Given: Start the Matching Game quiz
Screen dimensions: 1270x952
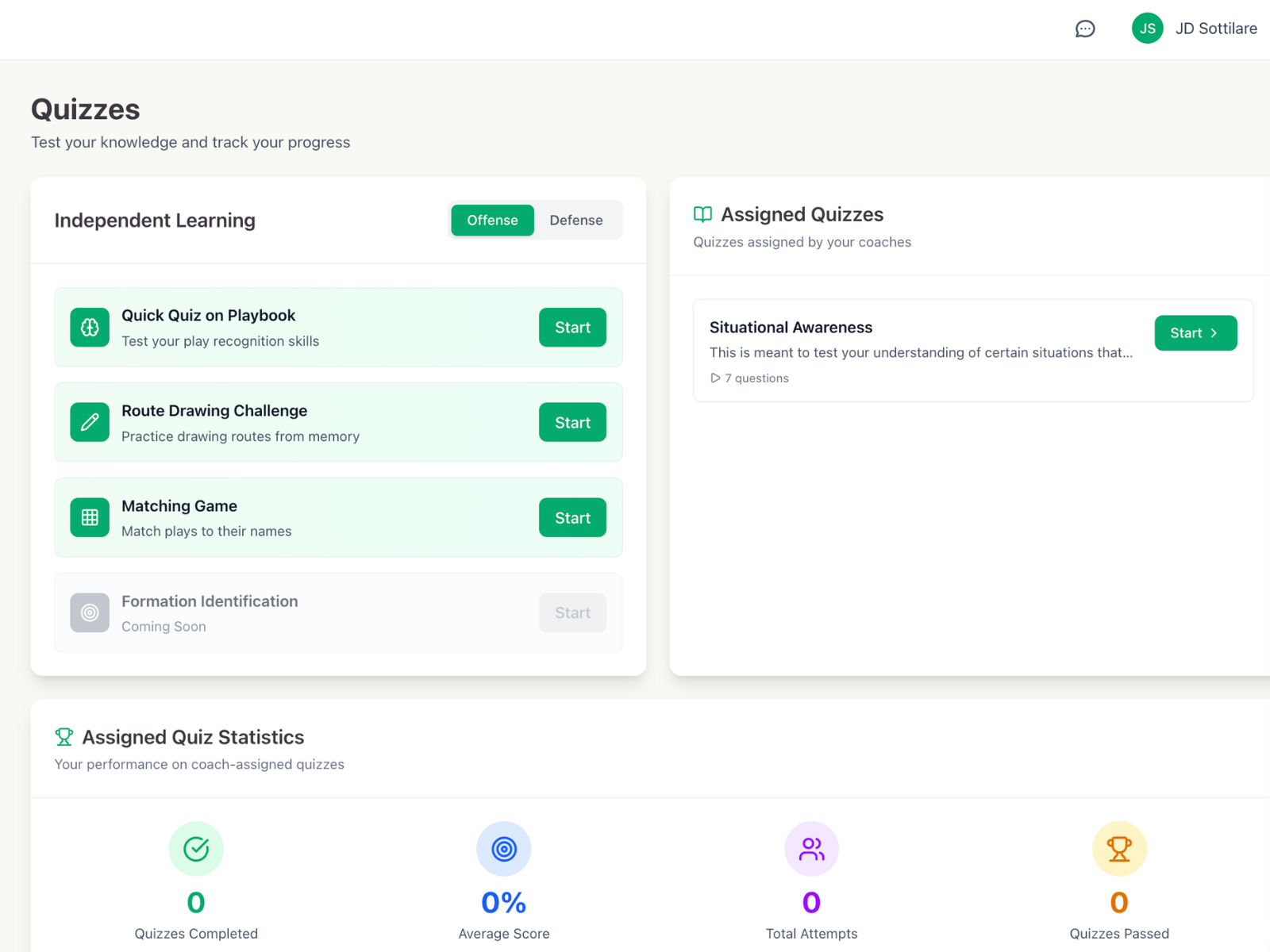Looking at the screenshot, I should pyautogui.click(x=572, y=517).
